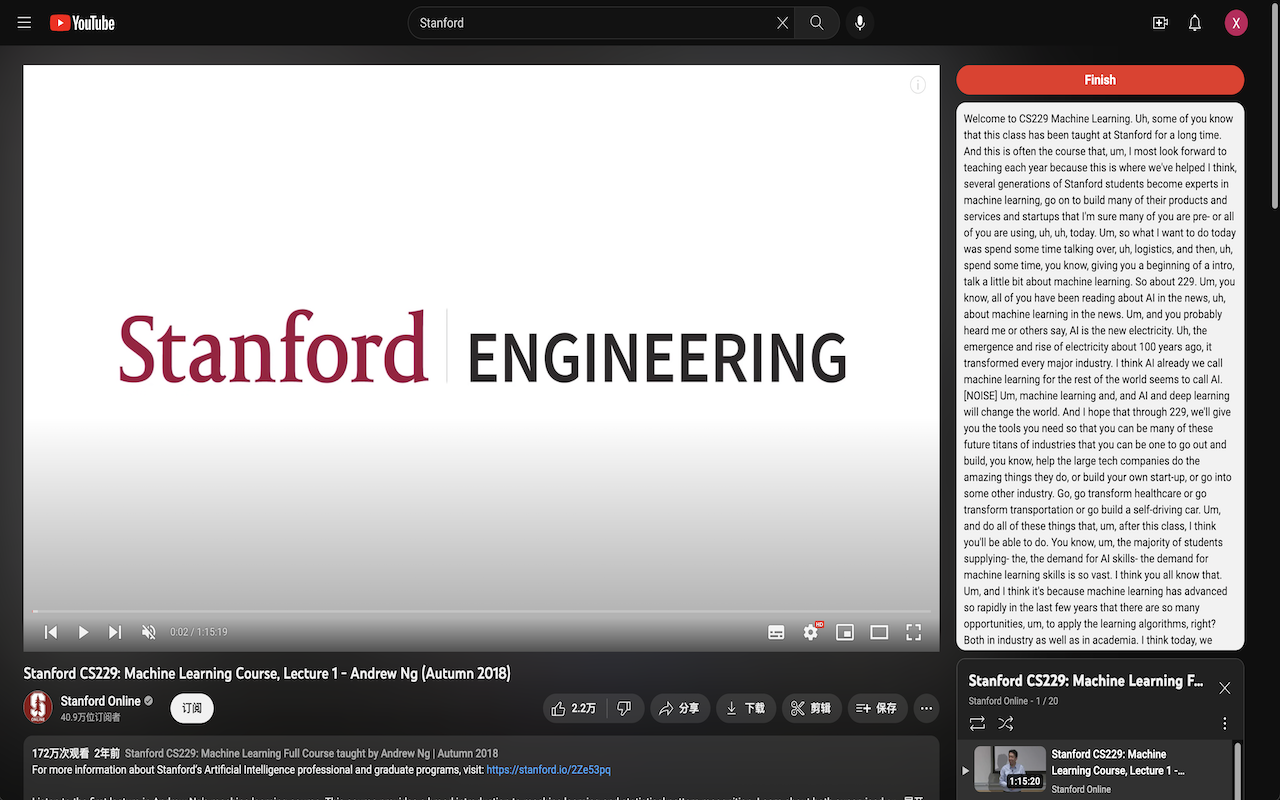1280x800 pixels.
Task: Open playlist options three-dot menu
Action: 1225,723
